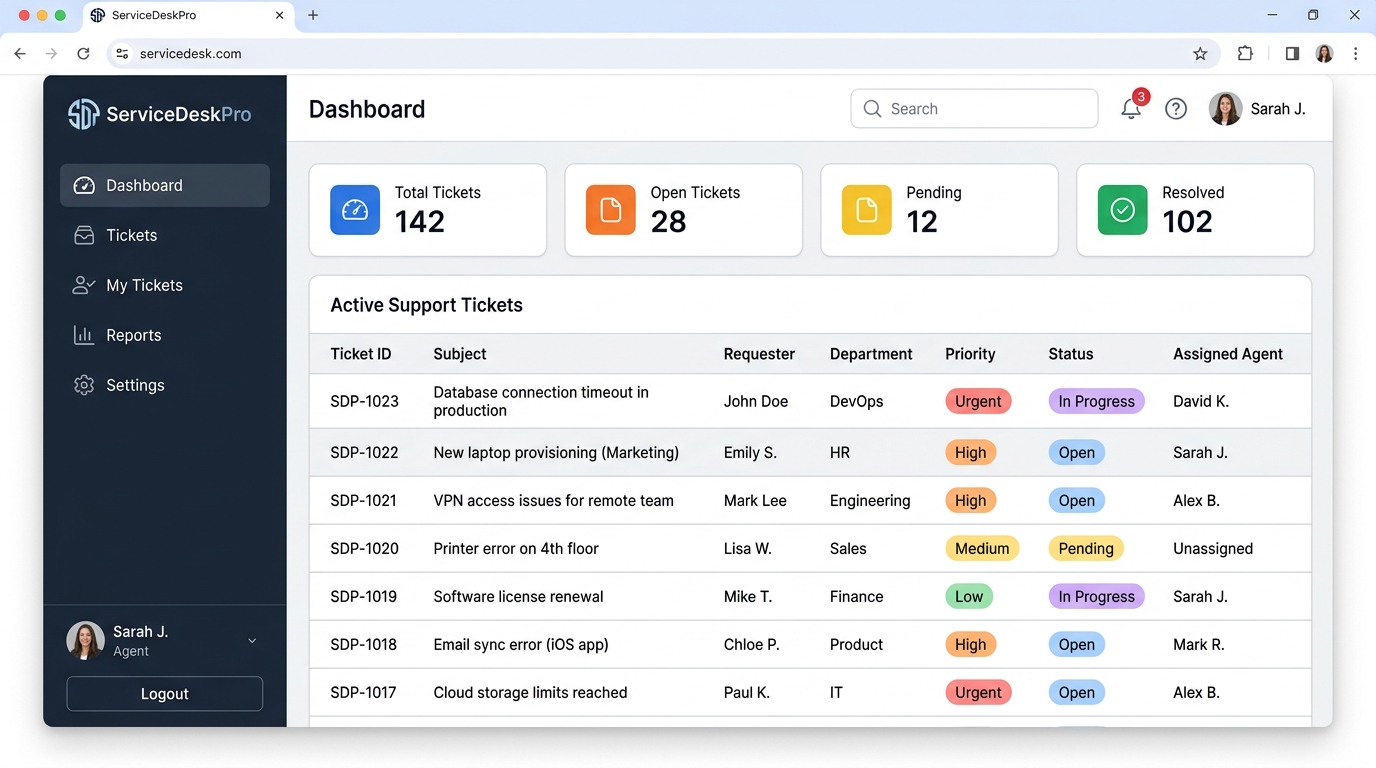Viewport: 1376px width, 768px height.
Task: Open the help question mark icon
Action: point(1176,109)
